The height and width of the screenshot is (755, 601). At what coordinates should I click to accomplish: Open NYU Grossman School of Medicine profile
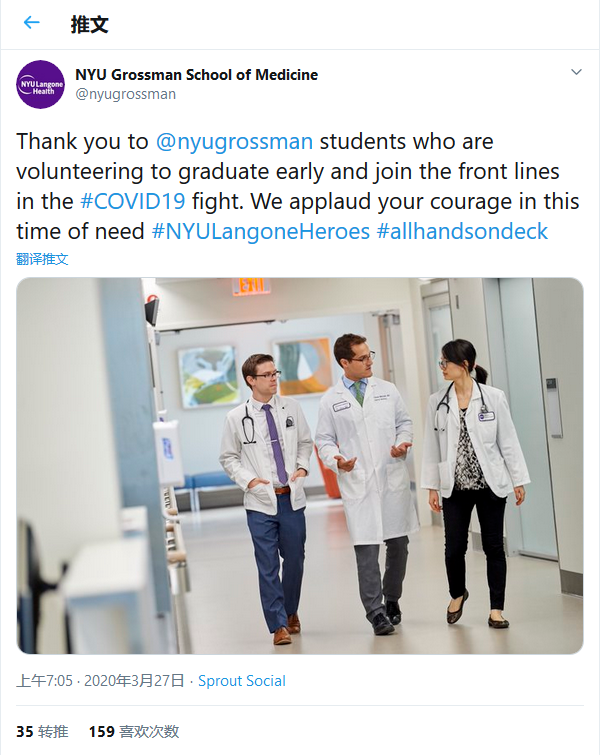(x=196, y=75)
